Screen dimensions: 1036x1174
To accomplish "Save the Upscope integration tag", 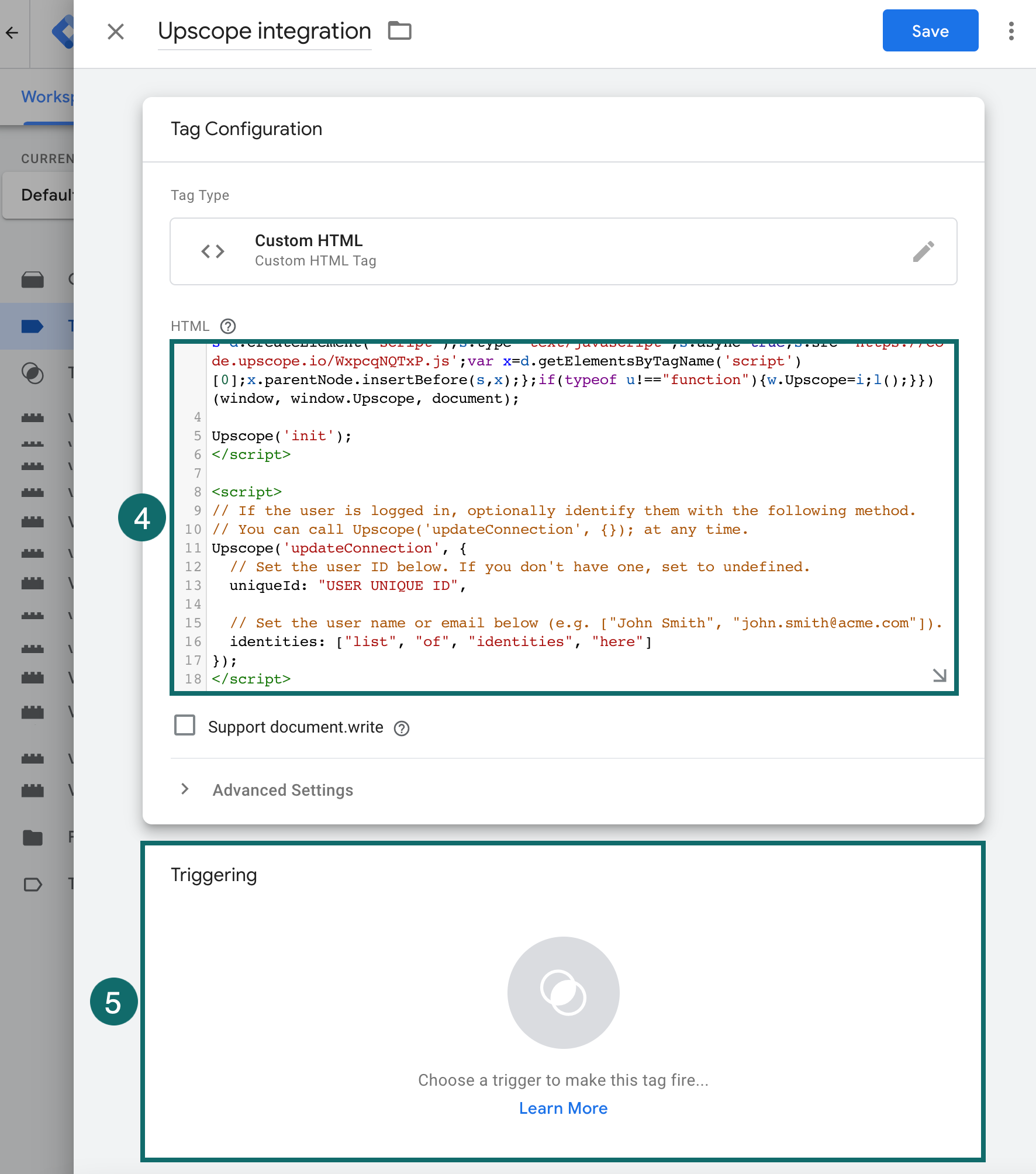I will [x=930, y=31].
